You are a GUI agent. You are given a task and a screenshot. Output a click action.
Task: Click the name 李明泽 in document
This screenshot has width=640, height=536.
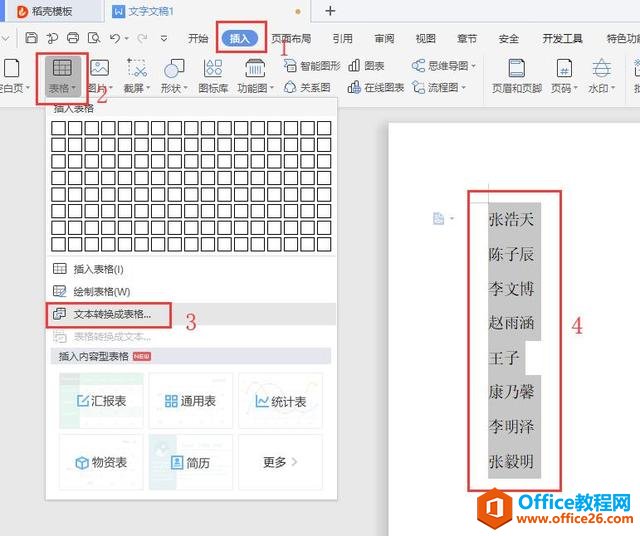[x=511, y=427]
